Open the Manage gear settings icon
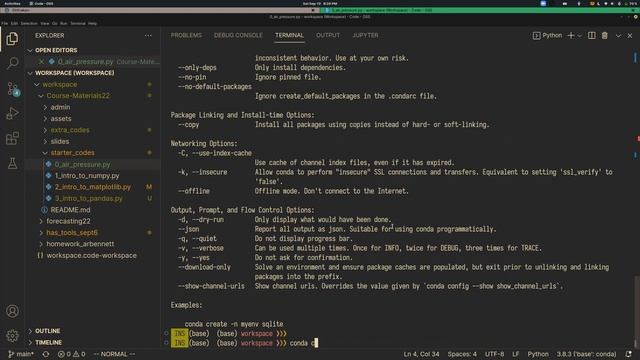 pos(12,336)
